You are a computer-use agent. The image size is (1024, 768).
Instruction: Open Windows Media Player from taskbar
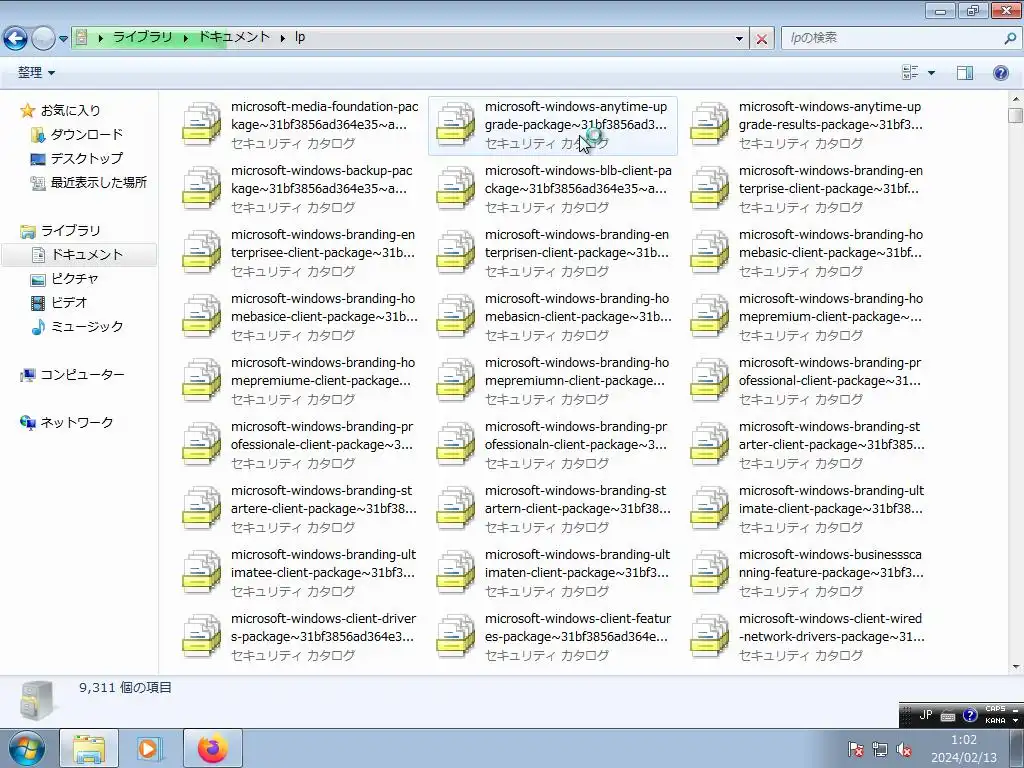pyautogui.click(x=150, y=748)
